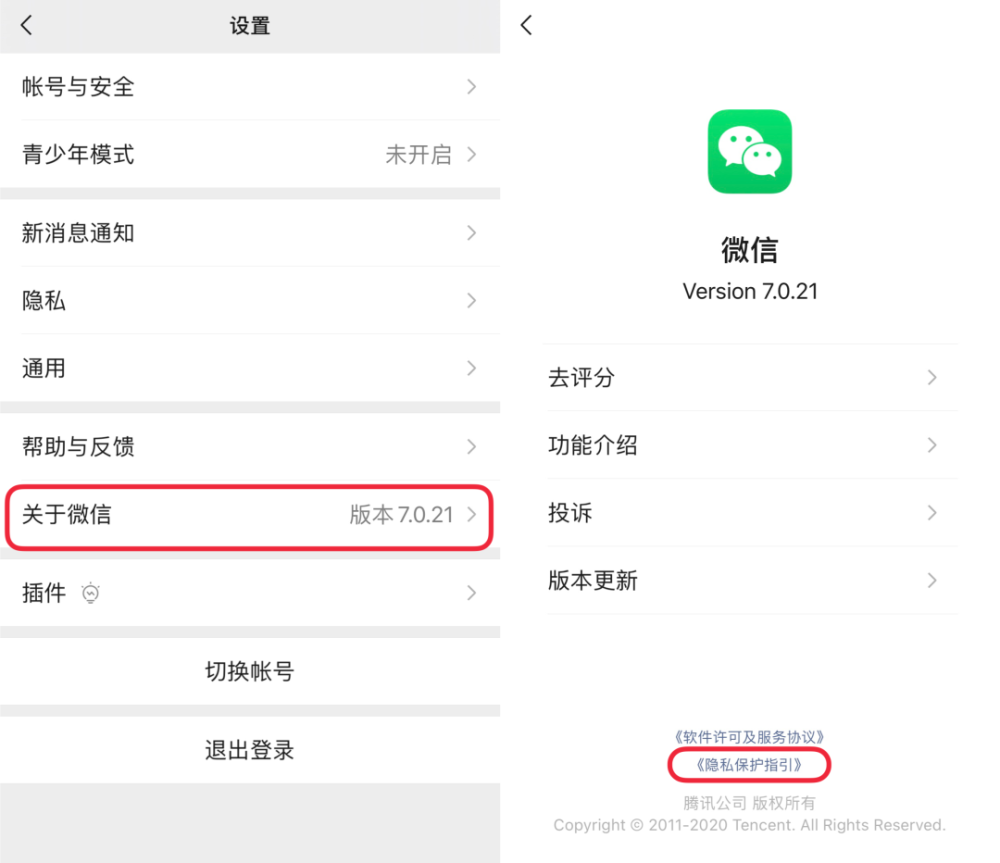Open 隐私 settings entry
Screen dimensions: 1000x863
coord(250,300)
